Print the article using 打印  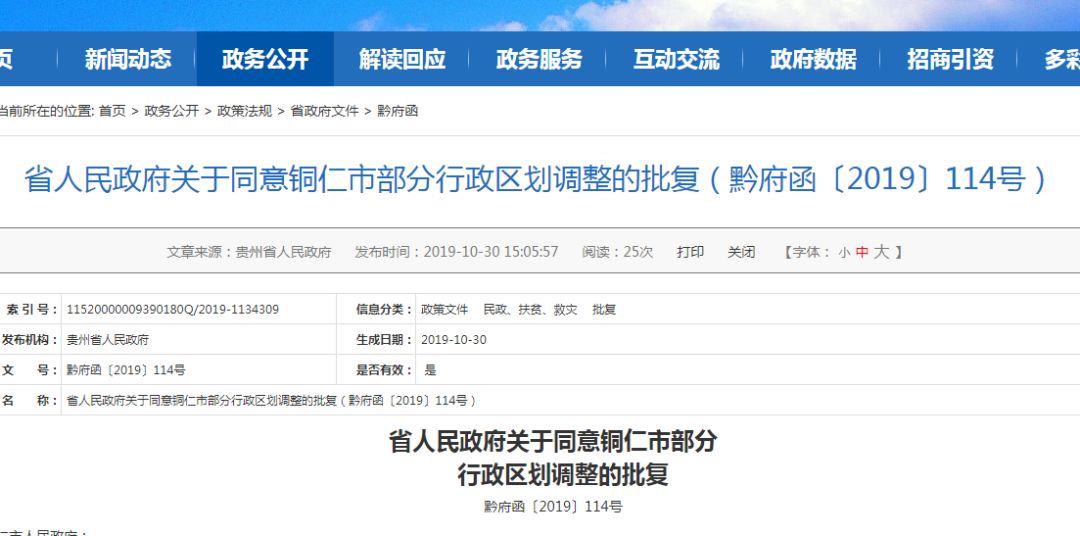690,252
